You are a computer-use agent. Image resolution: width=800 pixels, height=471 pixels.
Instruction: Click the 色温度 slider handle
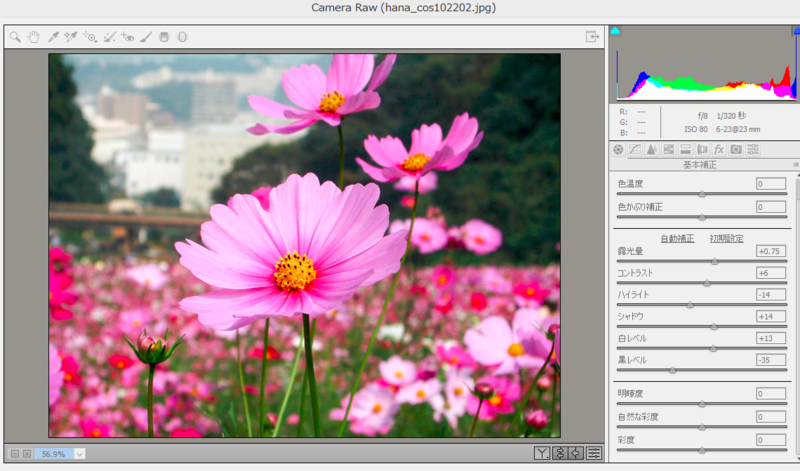point(702,194)
